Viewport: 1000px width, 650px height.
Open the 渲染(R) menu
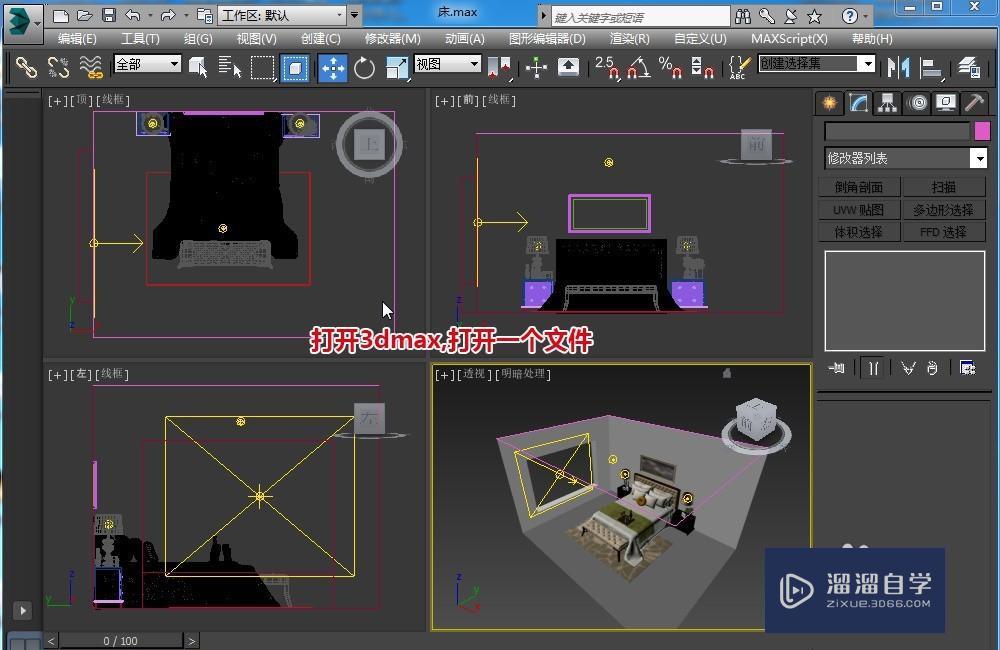(x=629, y=38)
